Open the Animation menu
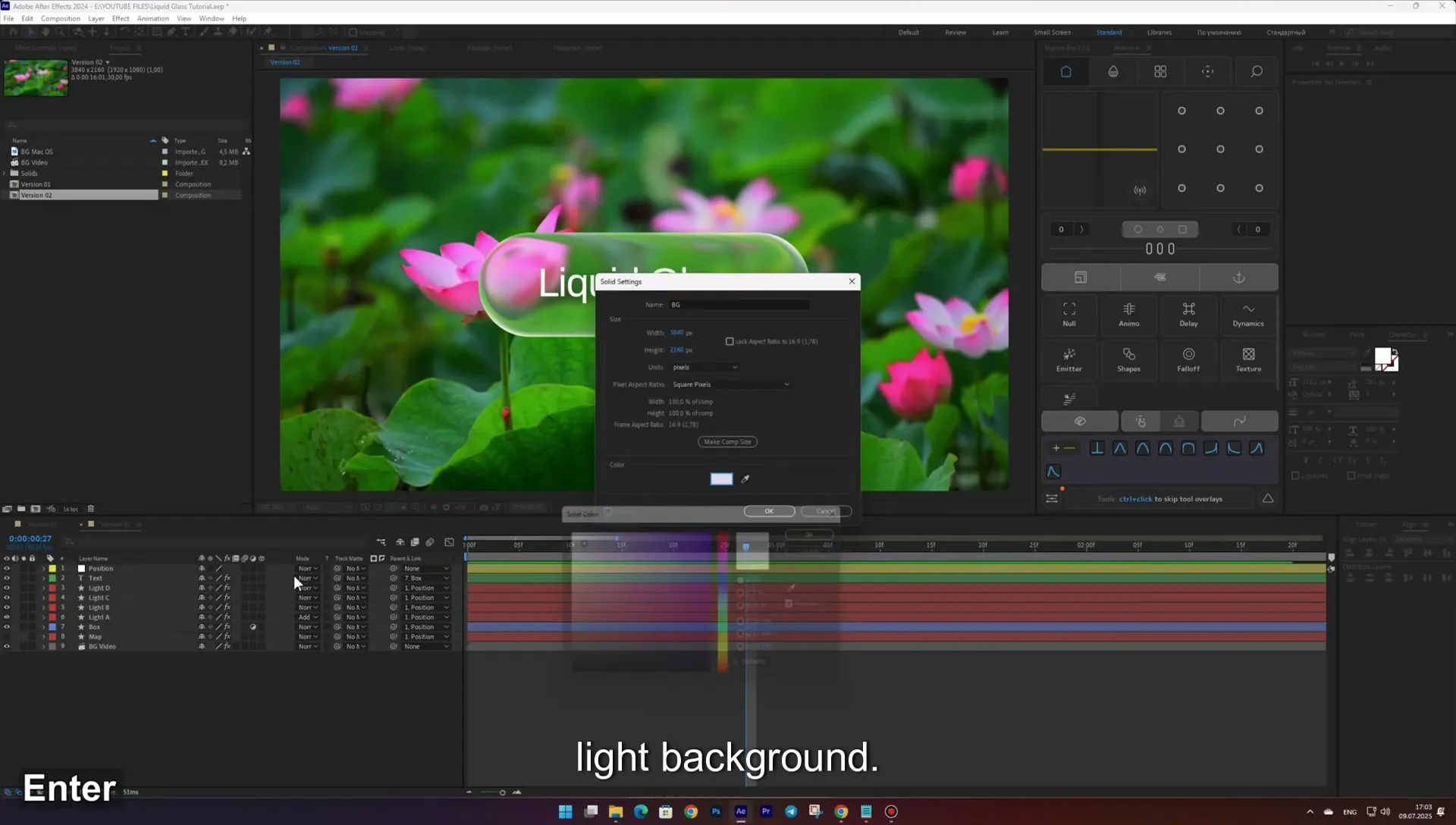1456x825 pixels. pos(152,18)
